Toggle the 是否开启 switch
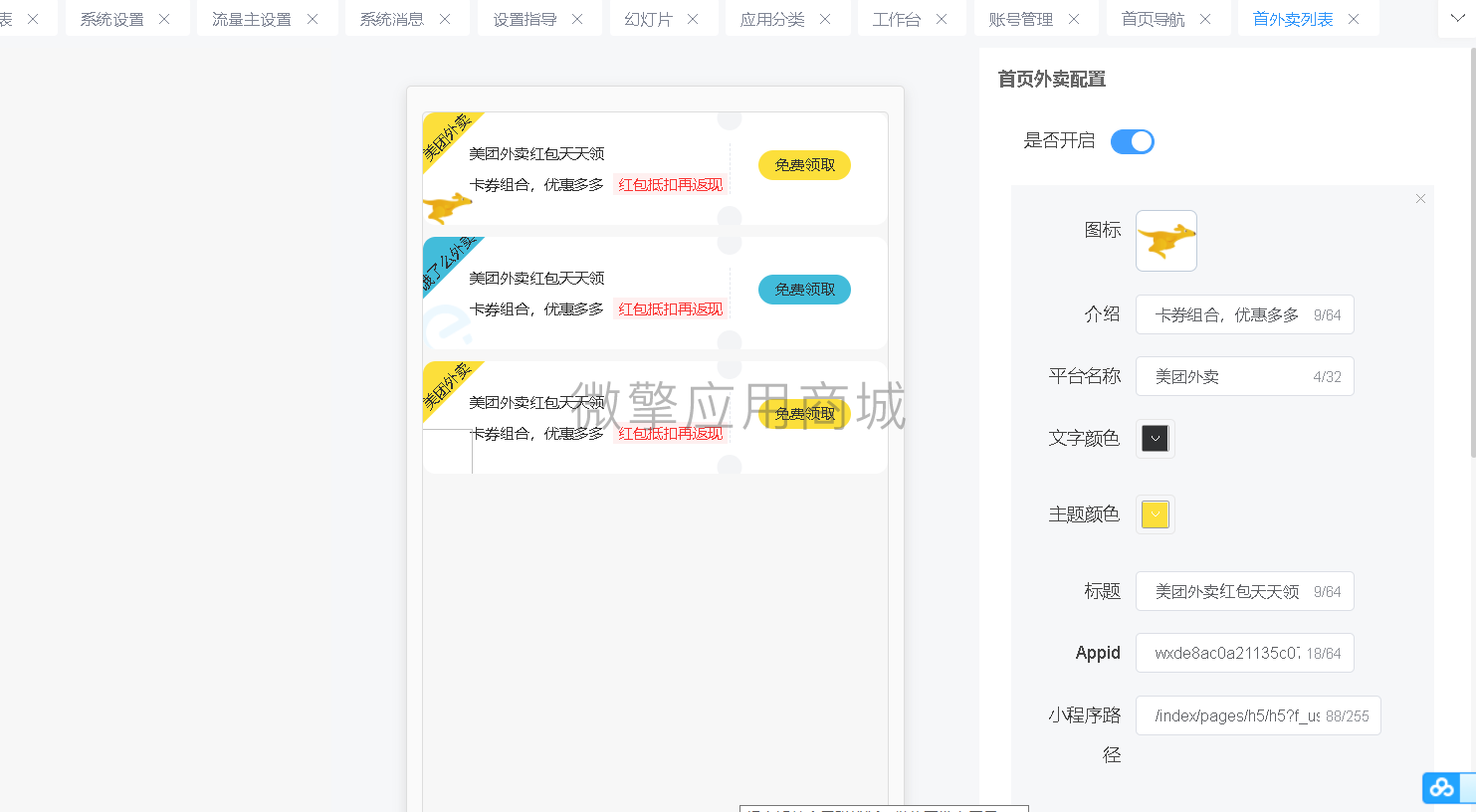This screenshot has height=812, width=1476. click(1133, 141)
